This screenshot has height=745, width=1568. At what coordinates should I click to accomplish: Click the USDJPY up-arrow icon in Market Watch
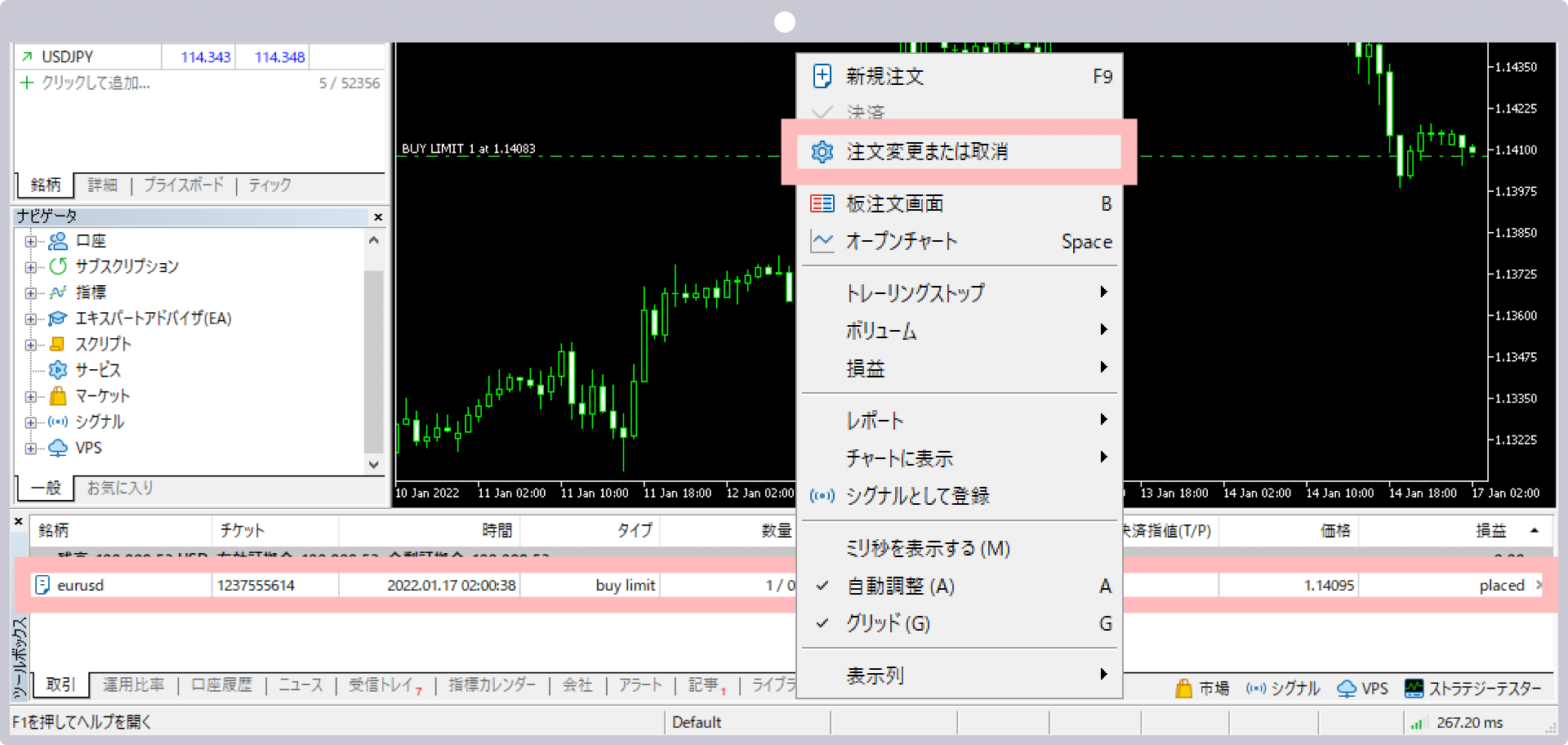pos(27,56)
